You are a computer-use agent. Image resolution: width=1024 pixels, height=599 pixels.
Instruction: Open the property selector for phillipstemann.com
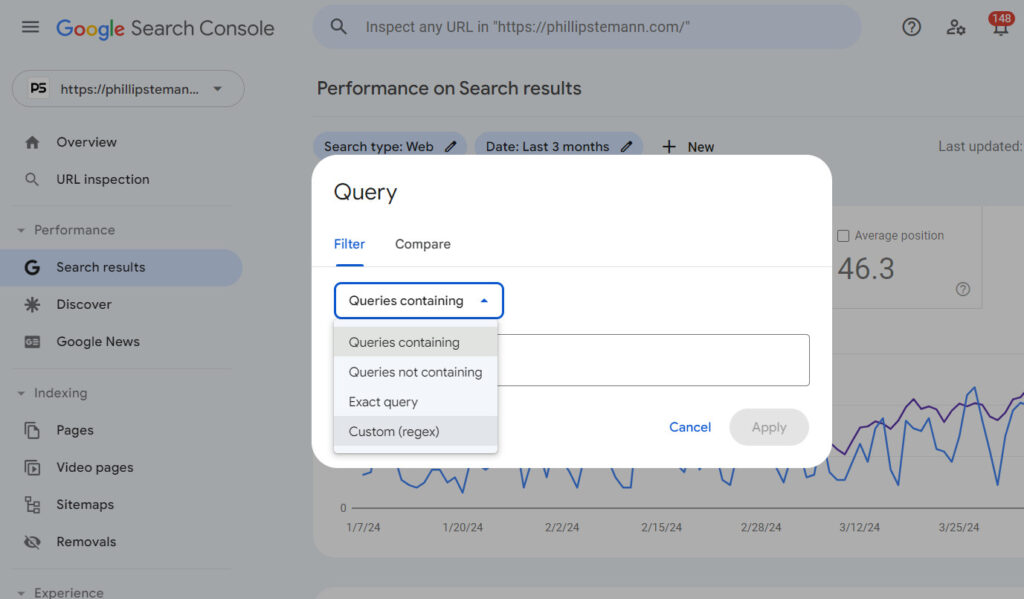pos(126,88)
